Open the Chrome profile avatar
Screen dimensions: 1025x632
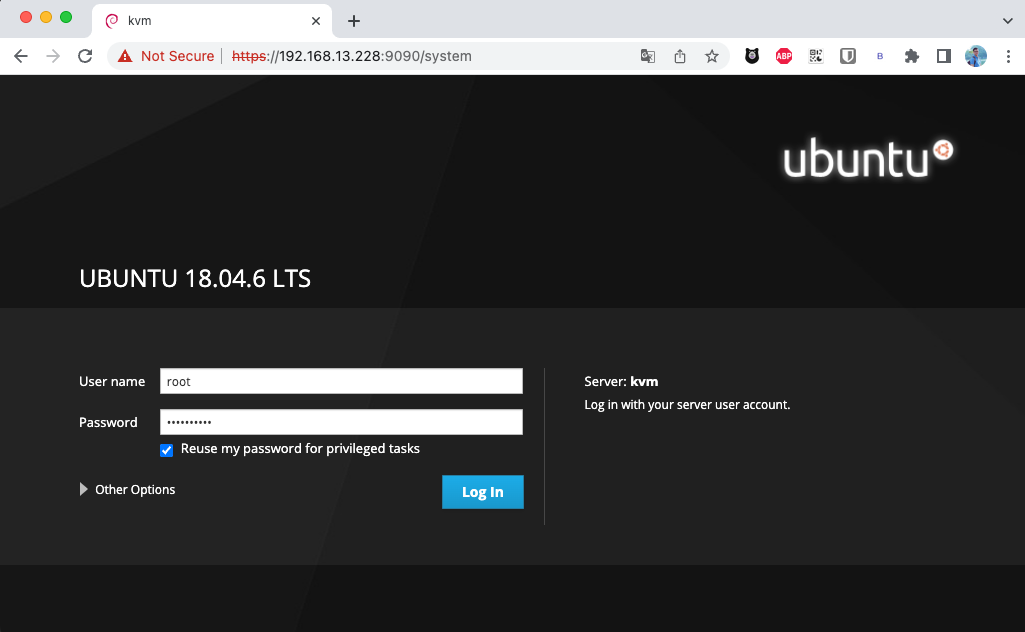coord(976,56)
